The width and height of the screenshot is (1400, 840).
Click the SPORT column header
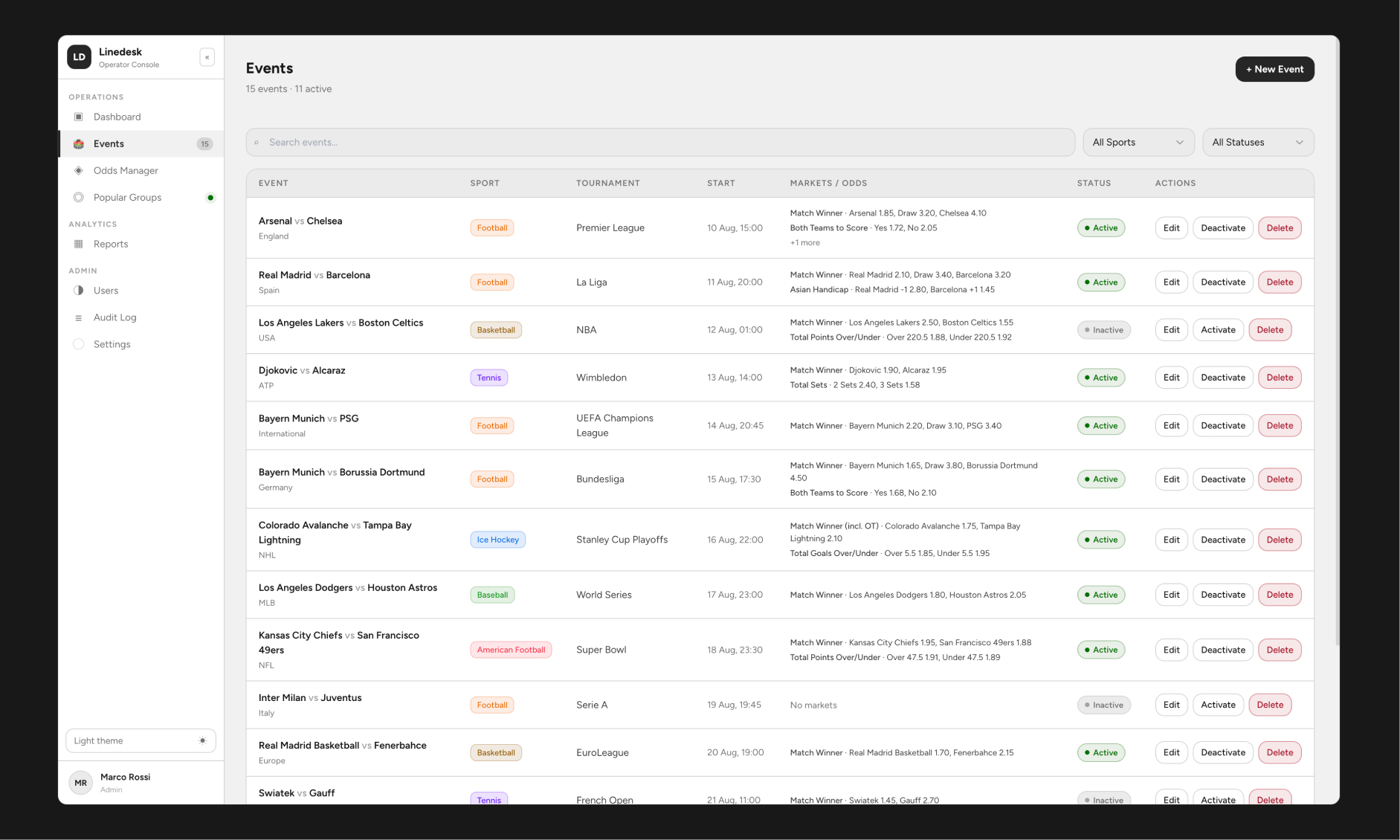485,183
